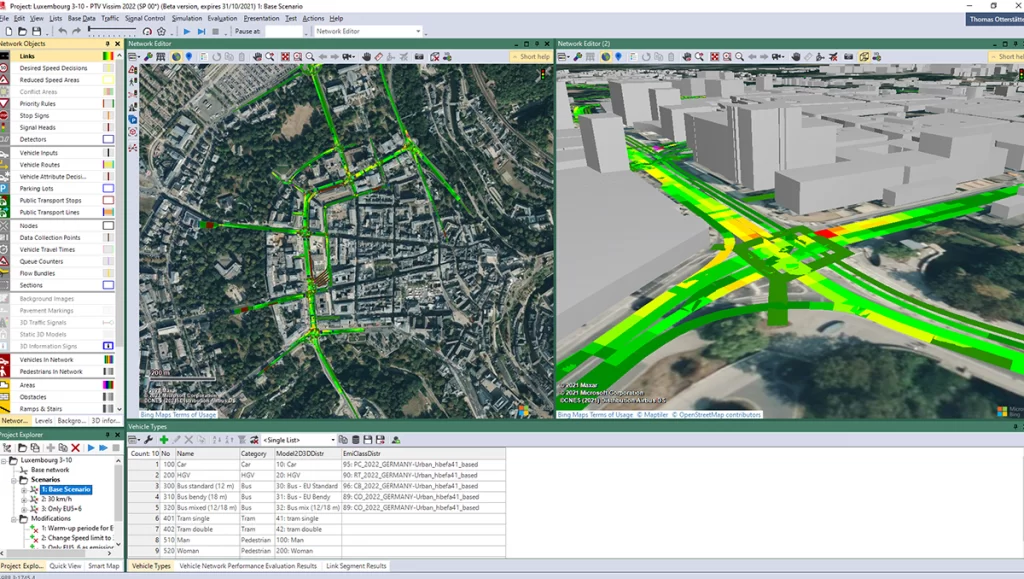Stop the simulation in the main toolbar
This screenshot has width=1024, height=579.
pos(216,31)
